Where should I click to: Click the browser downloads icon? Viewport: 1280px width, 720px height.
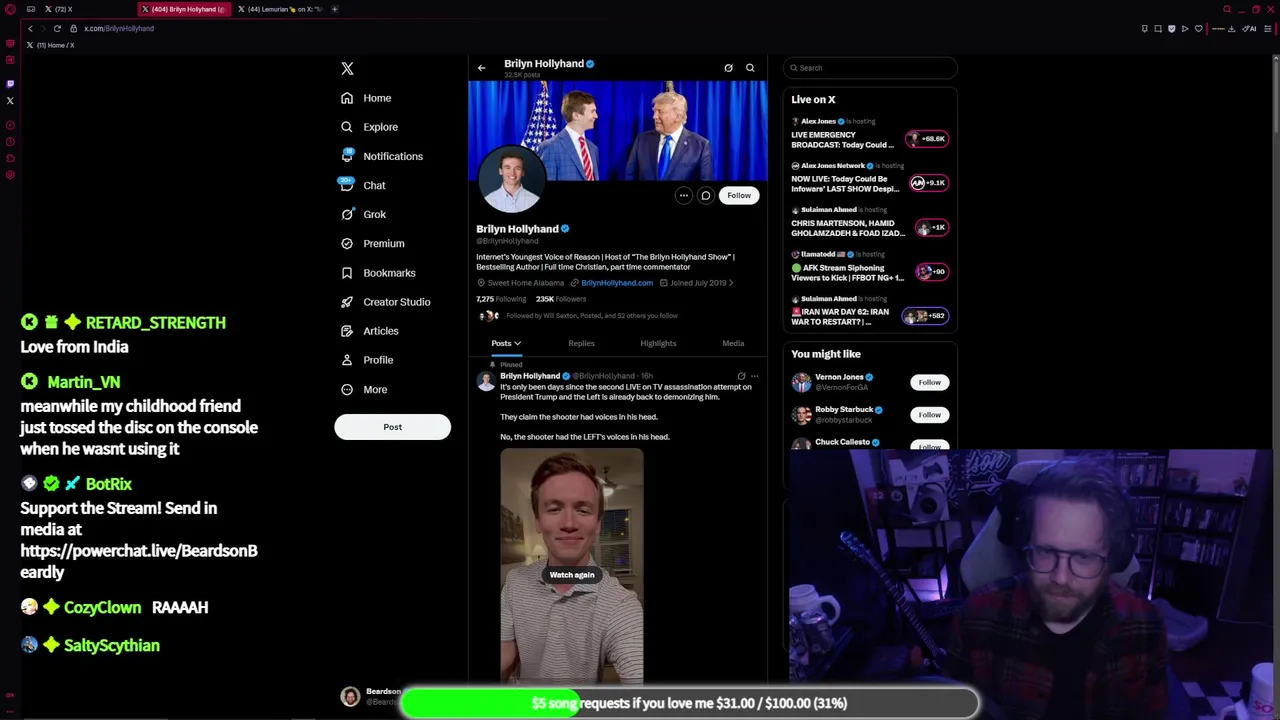[1231, 29]
